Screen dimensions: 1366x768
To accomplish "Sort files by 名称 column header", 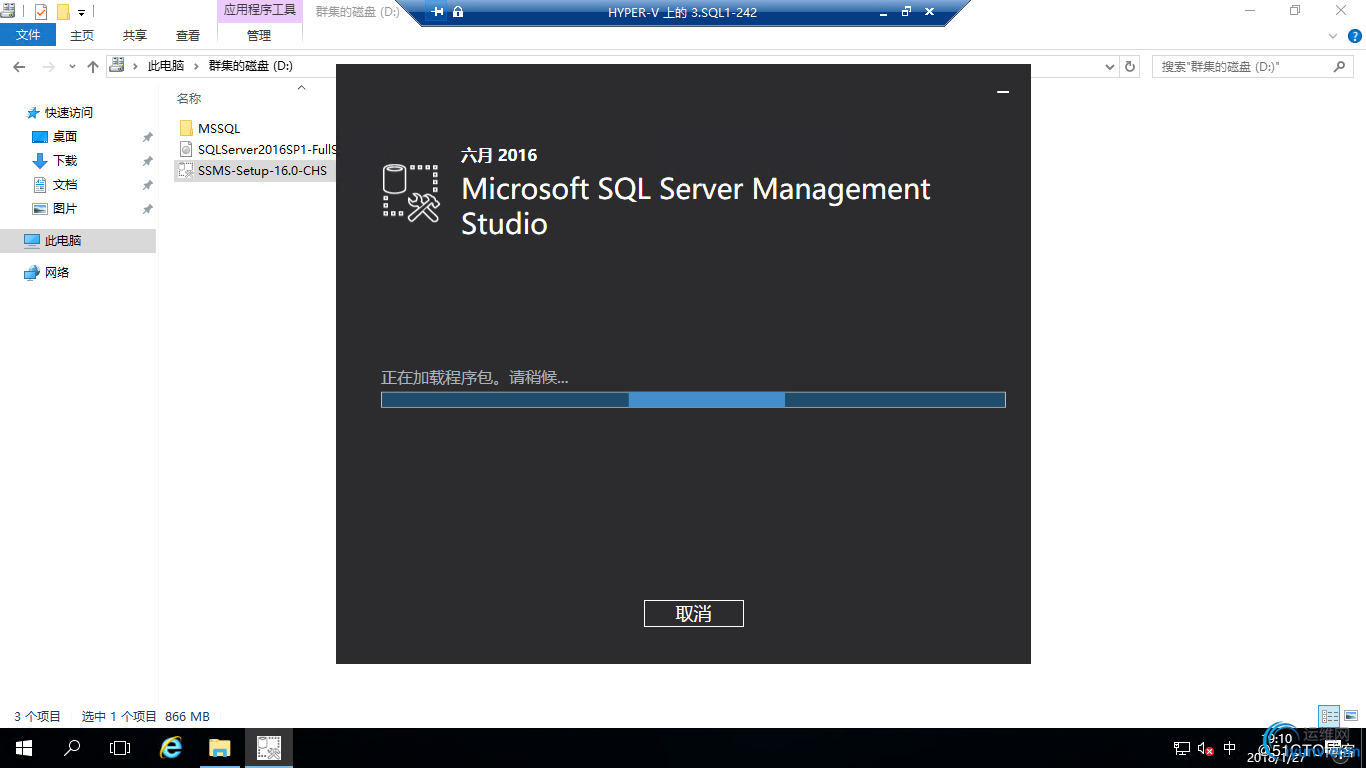I will tap(189, 99).
